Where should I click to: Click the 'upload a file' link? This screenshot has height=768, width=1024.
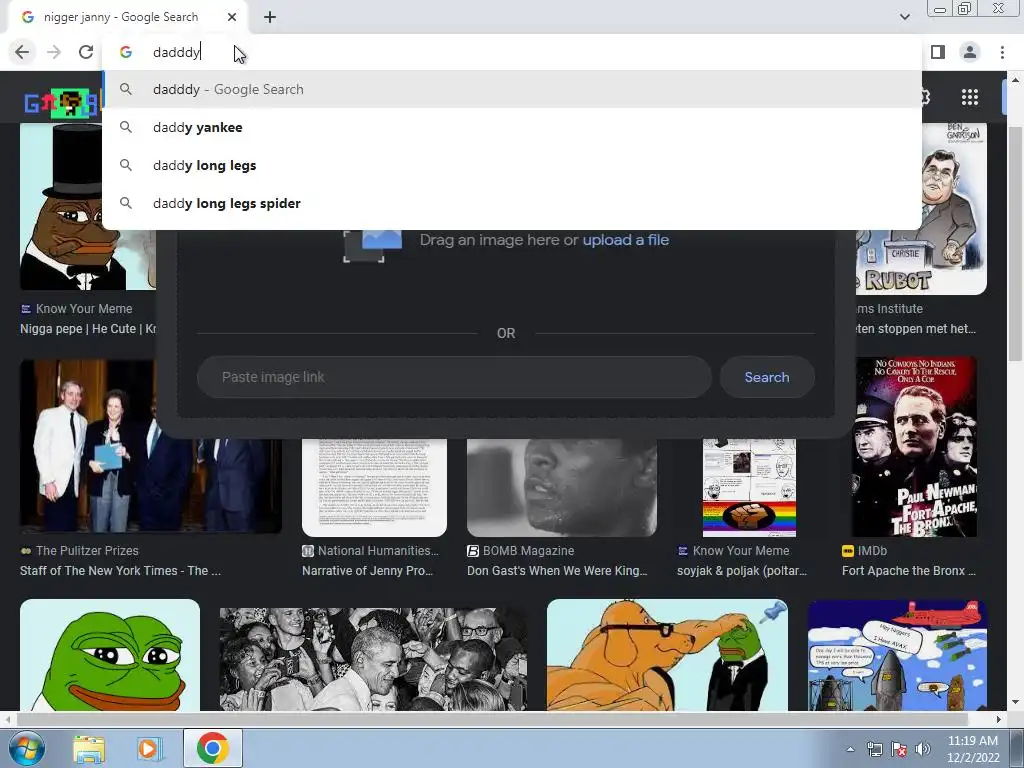pos(626,240)
